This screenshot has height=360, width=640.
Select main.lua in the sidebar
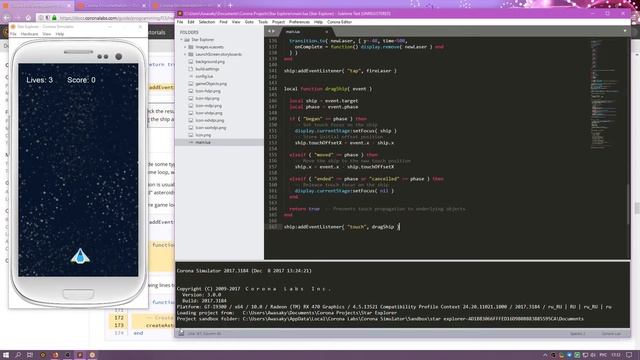tap(203, 142)
